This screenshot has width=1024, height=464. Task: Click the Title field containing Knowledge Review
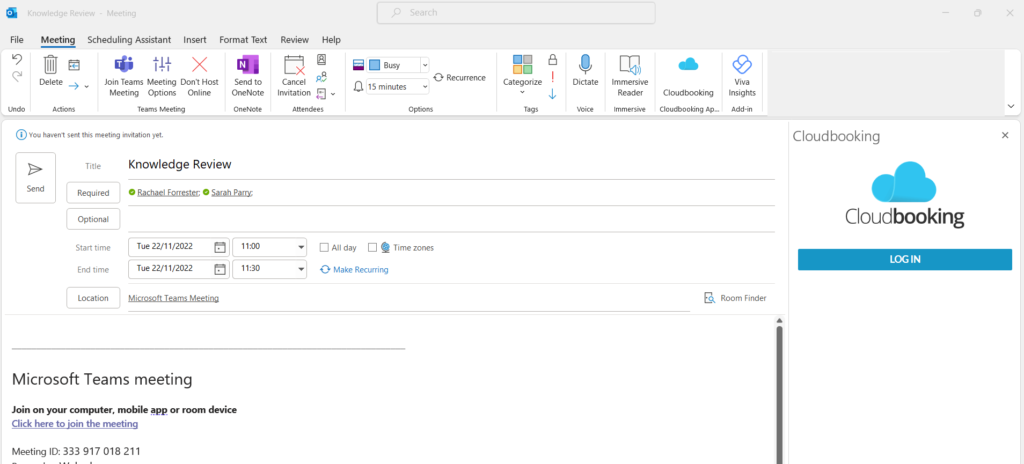coord(451,165)
